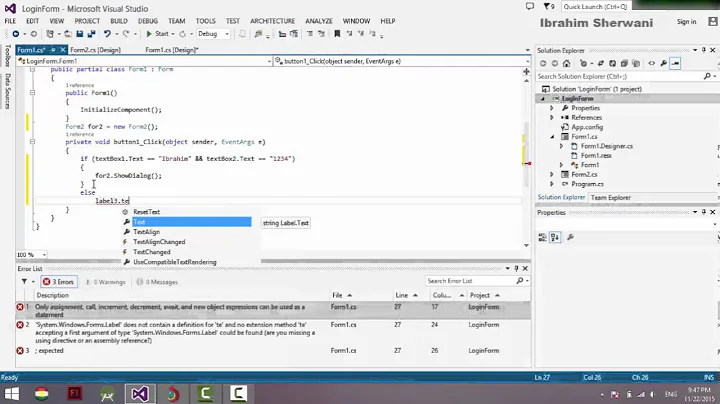Click Alphabetical sort icon in Properties panel
Image resolution: width=720 pixels, height=404 pixels.
click(x=555, y=237)
